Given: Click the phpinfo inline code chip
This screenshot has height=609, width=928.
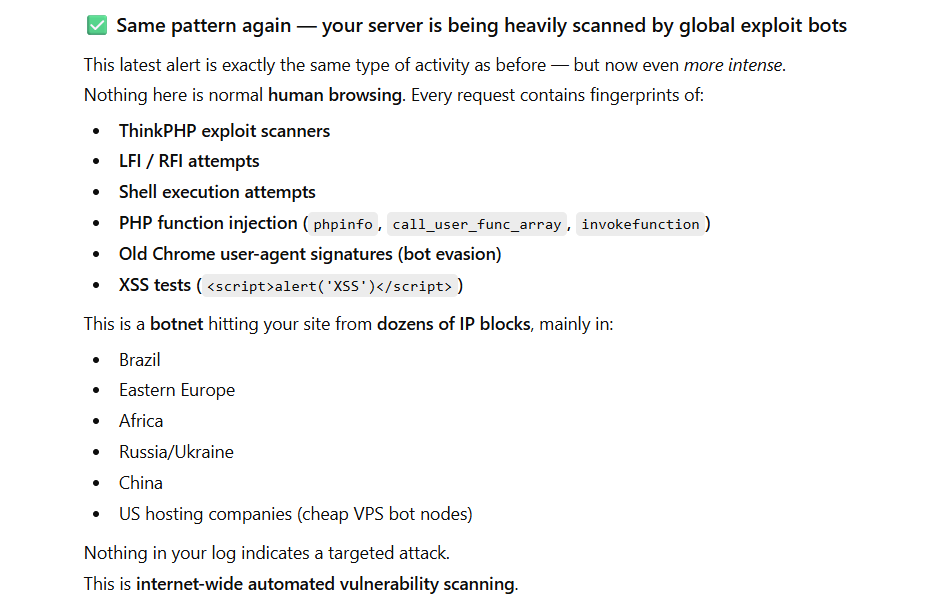Looking at the screenshot, I should pyautogui.click(x=343, y=224).
